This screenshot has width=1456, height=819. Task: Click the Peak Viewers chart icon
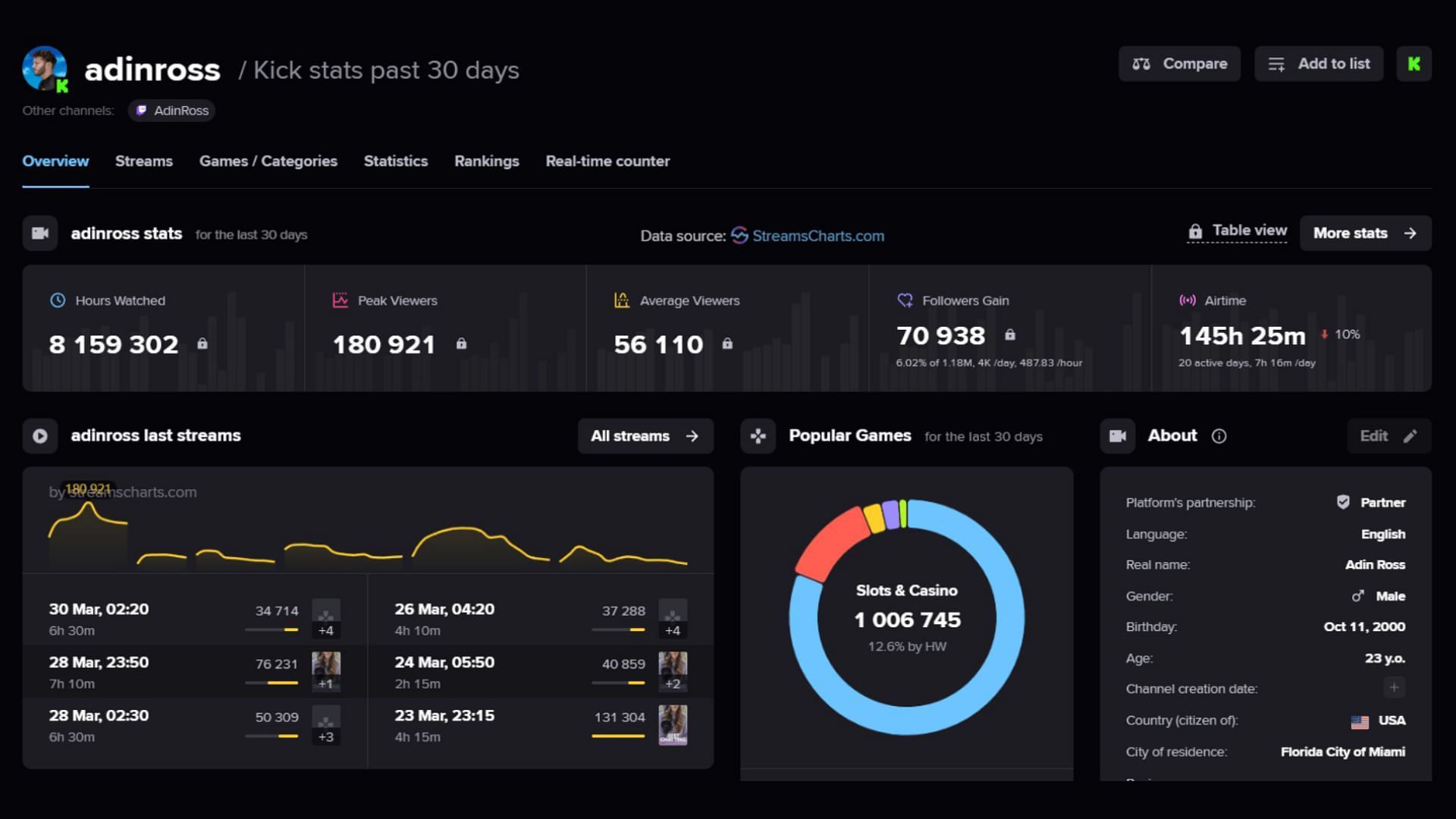[x=340, y=300]
